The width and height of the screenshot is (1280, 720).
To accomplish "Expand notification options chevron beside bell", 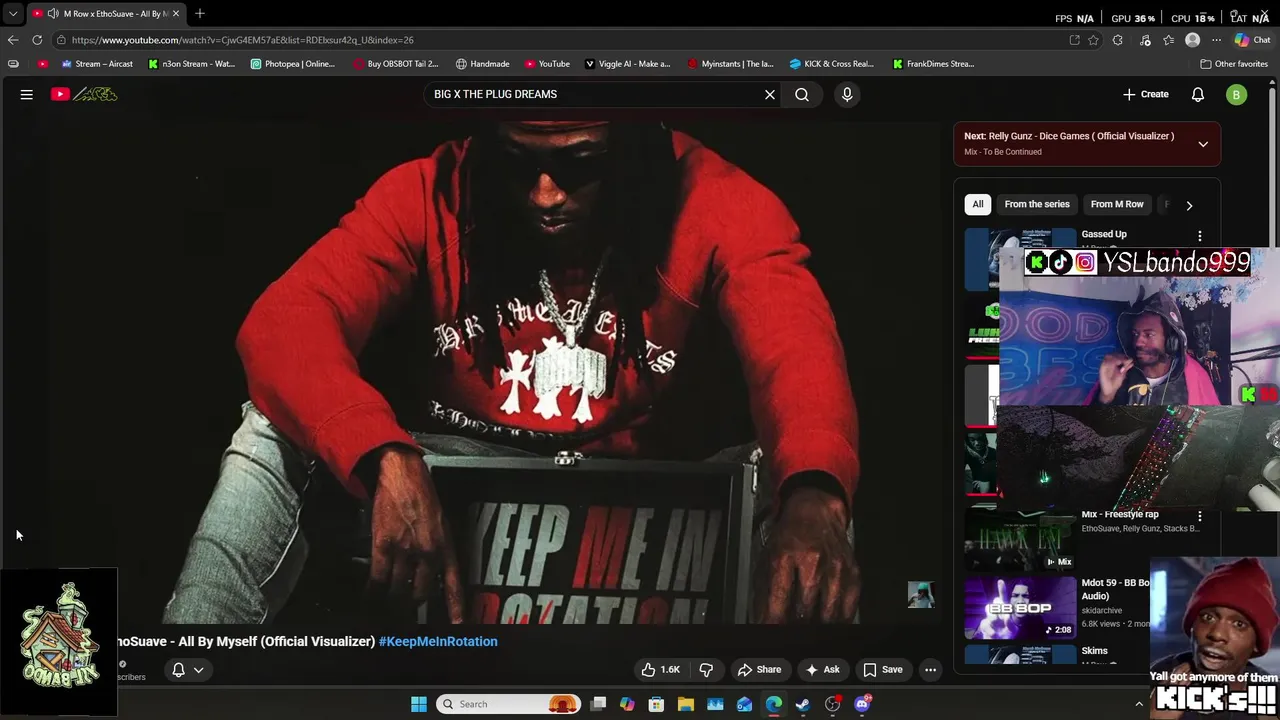I will tap(199, 670).
